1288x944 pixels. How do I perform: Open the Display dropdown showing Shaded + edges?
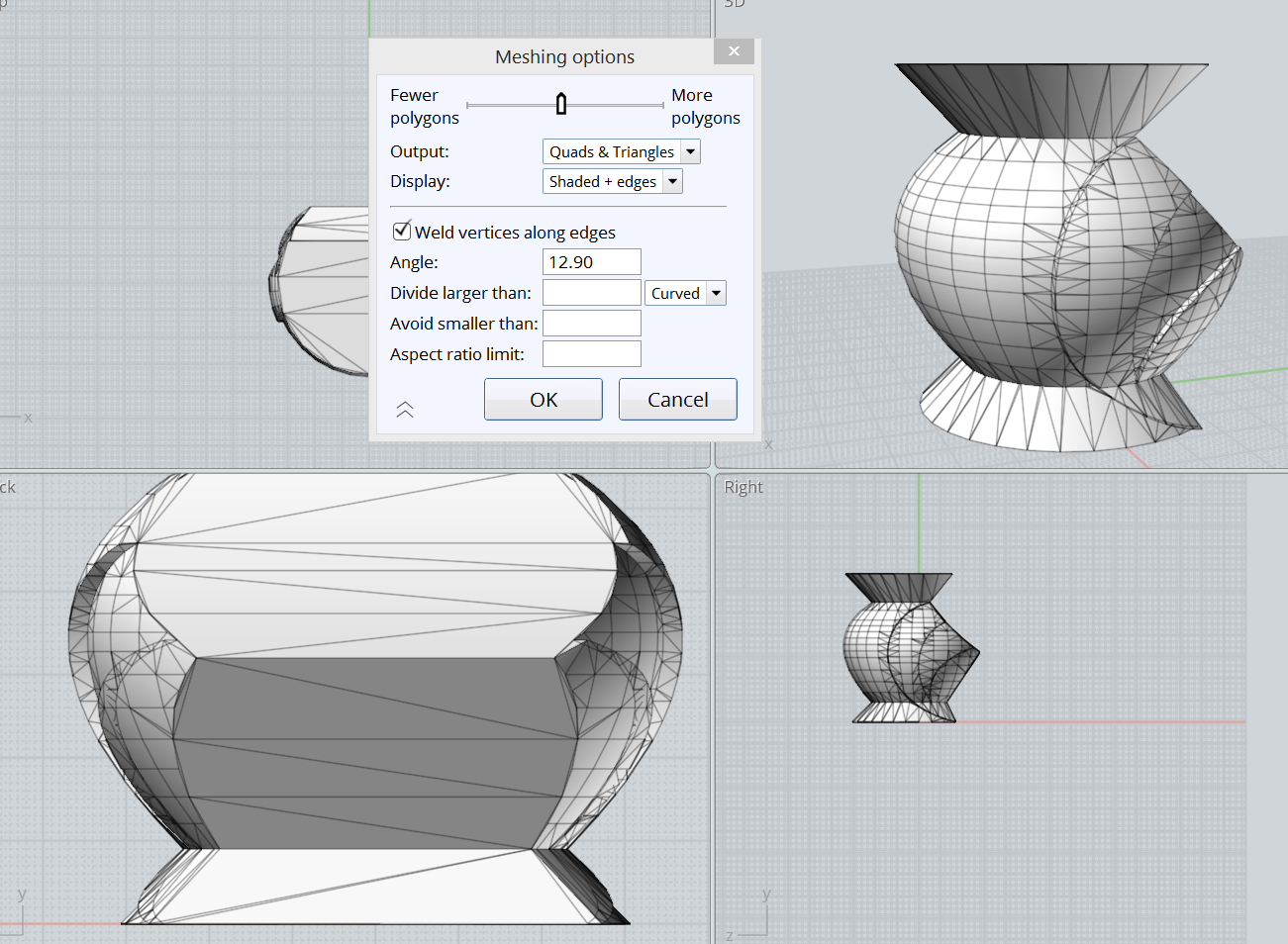pos(612,181)
